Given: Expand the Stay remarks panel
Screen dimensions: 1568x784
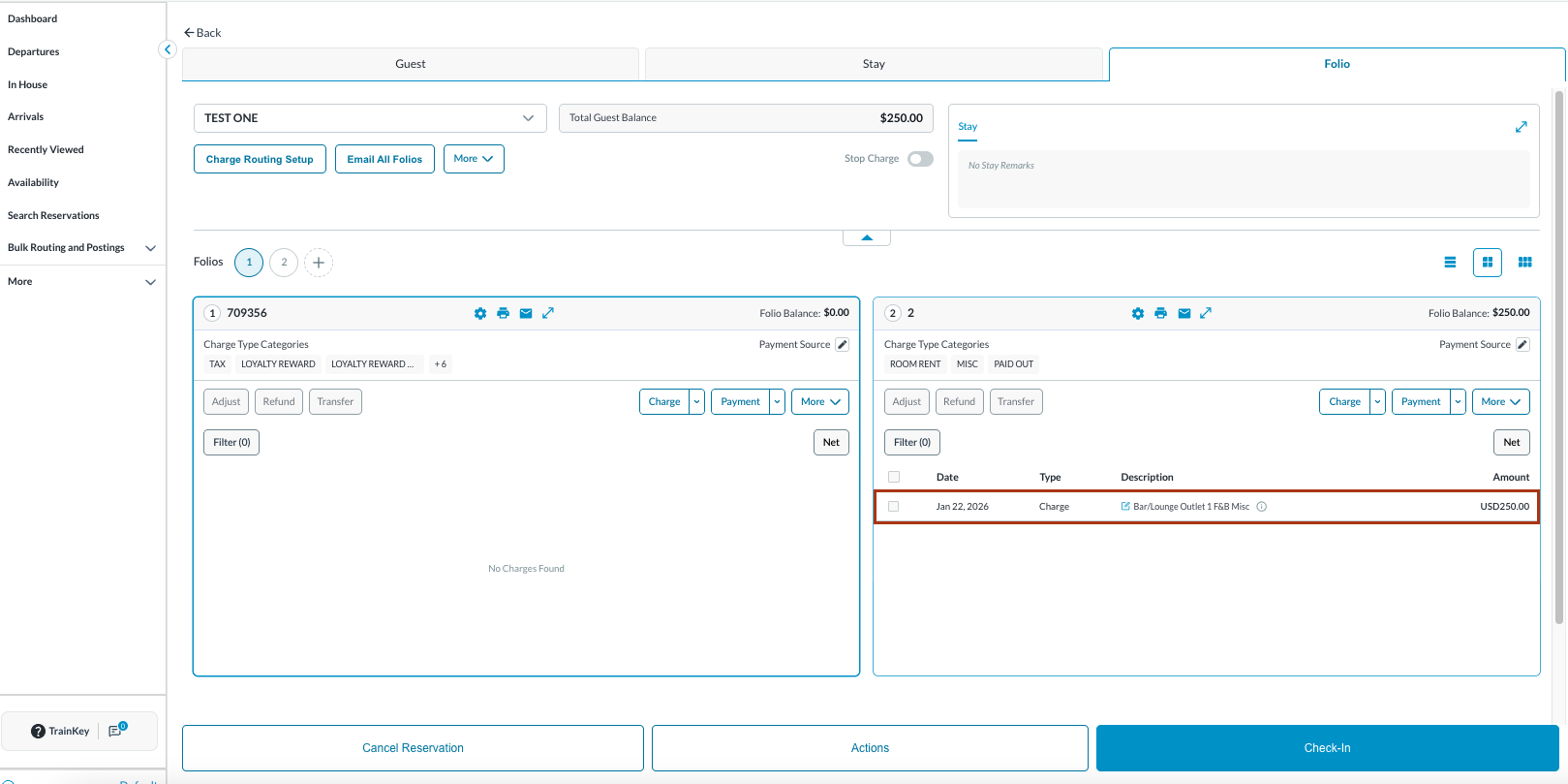Looking at the screenshot, I should [x=1521, y=127].
